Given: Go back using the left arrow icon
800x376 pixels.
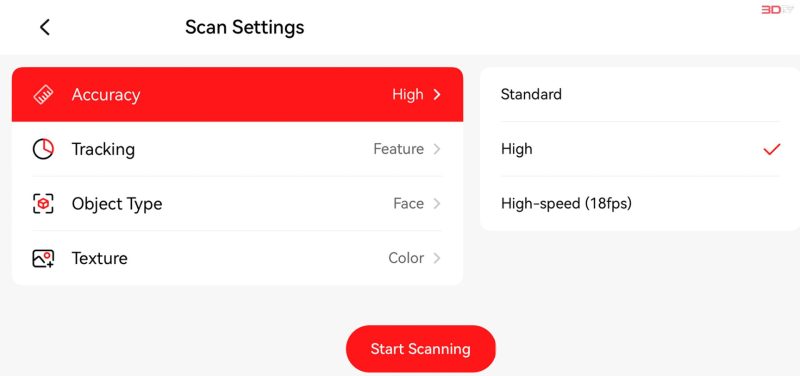Looking at the screenshot, I should click(45, 27).
